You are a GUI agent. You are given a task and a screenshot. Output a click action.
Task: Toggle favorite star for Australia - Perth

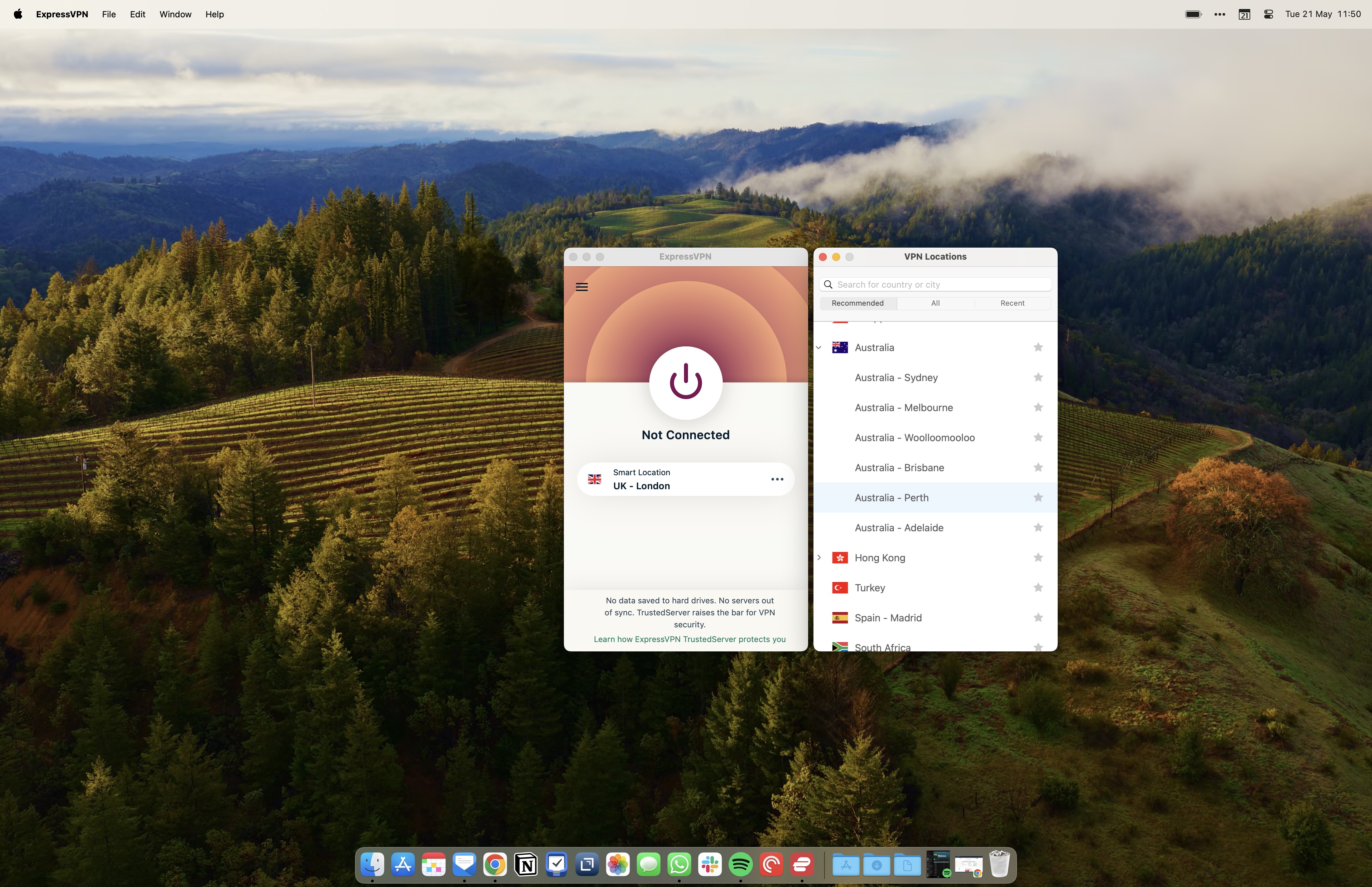pyautogui.click(x=1037, y=498)
